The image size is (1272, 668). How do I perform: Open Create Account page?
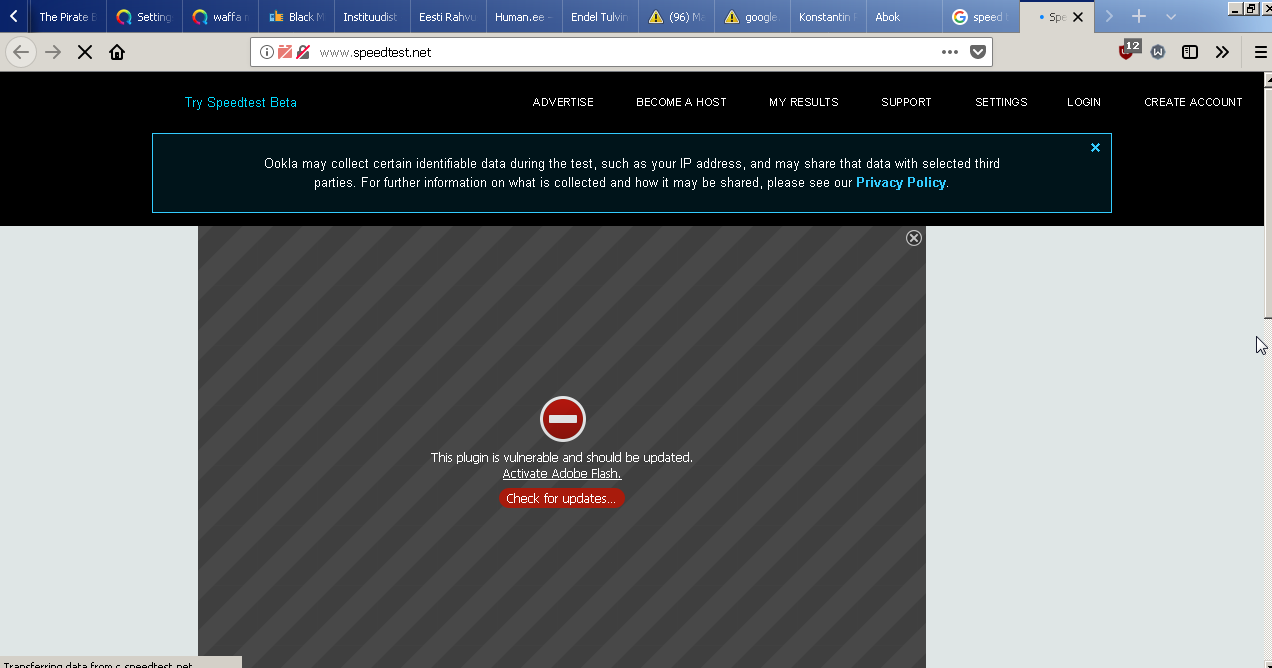point(1193,102)
